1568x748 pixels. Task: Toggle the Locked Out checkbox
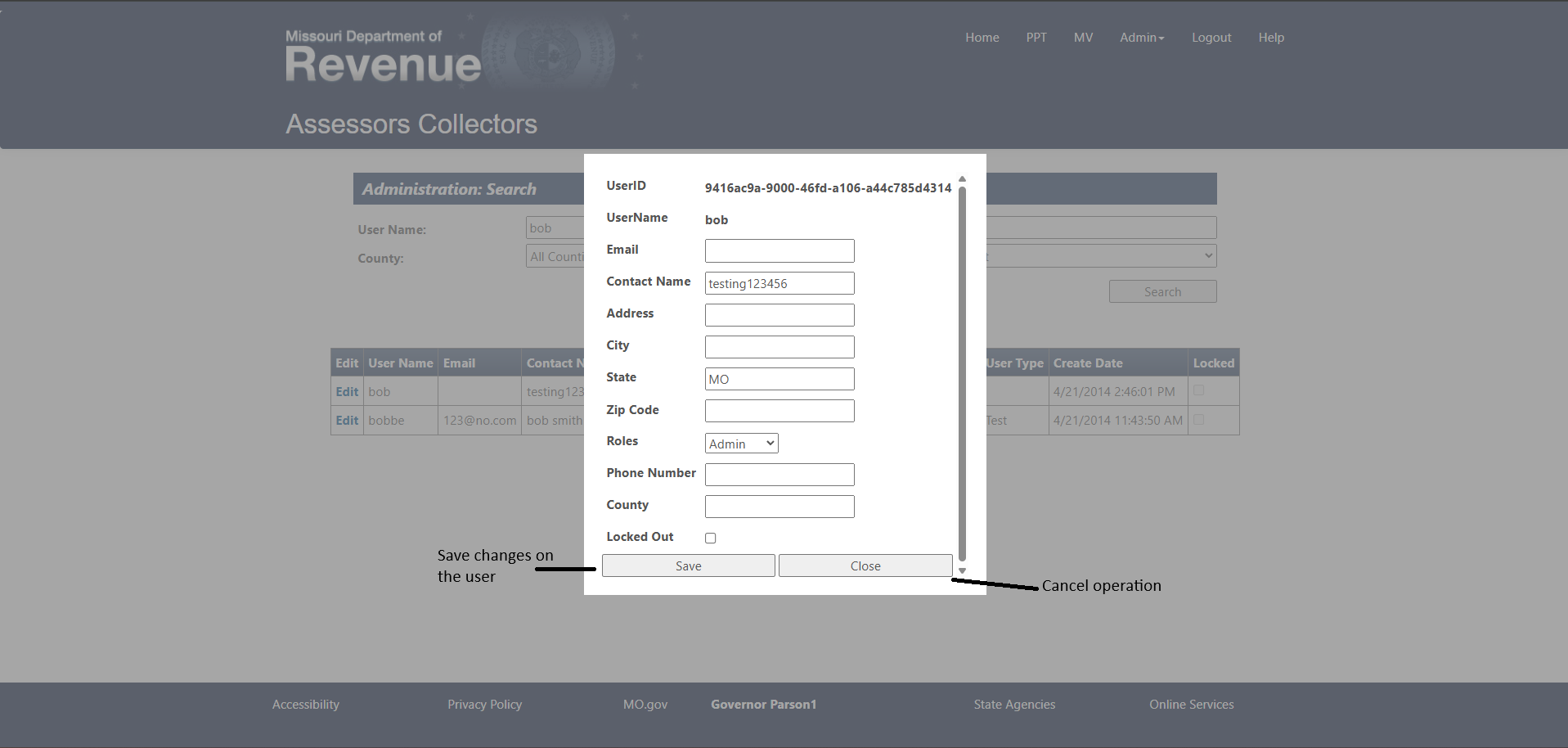[x=710, y=538]
